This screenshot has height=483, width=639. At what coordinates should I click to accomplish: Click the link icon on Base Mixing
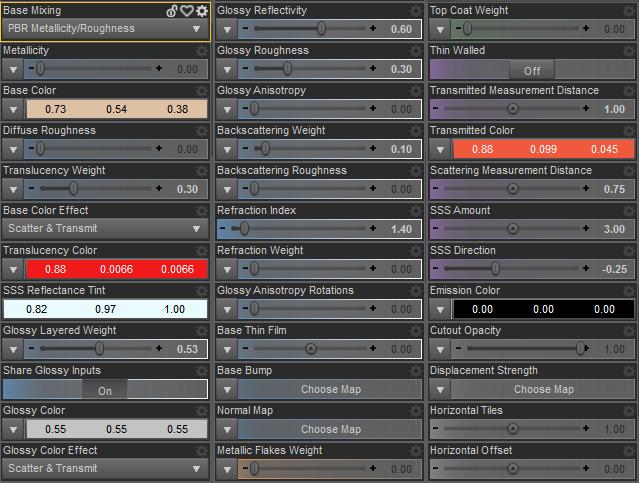172,11
